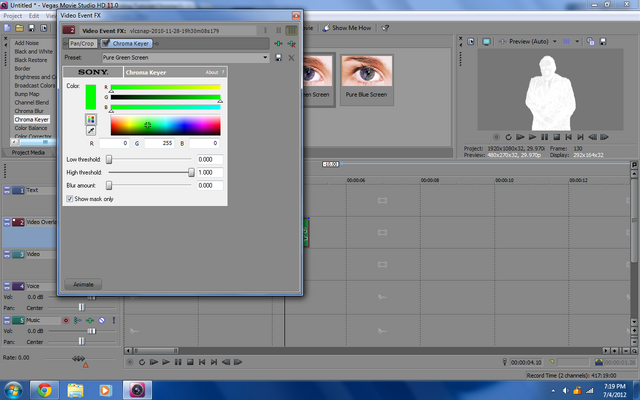The image size is (640, 400).
Task: Select Chroma Blur in the effects list
Action: [x=29, y=111]
